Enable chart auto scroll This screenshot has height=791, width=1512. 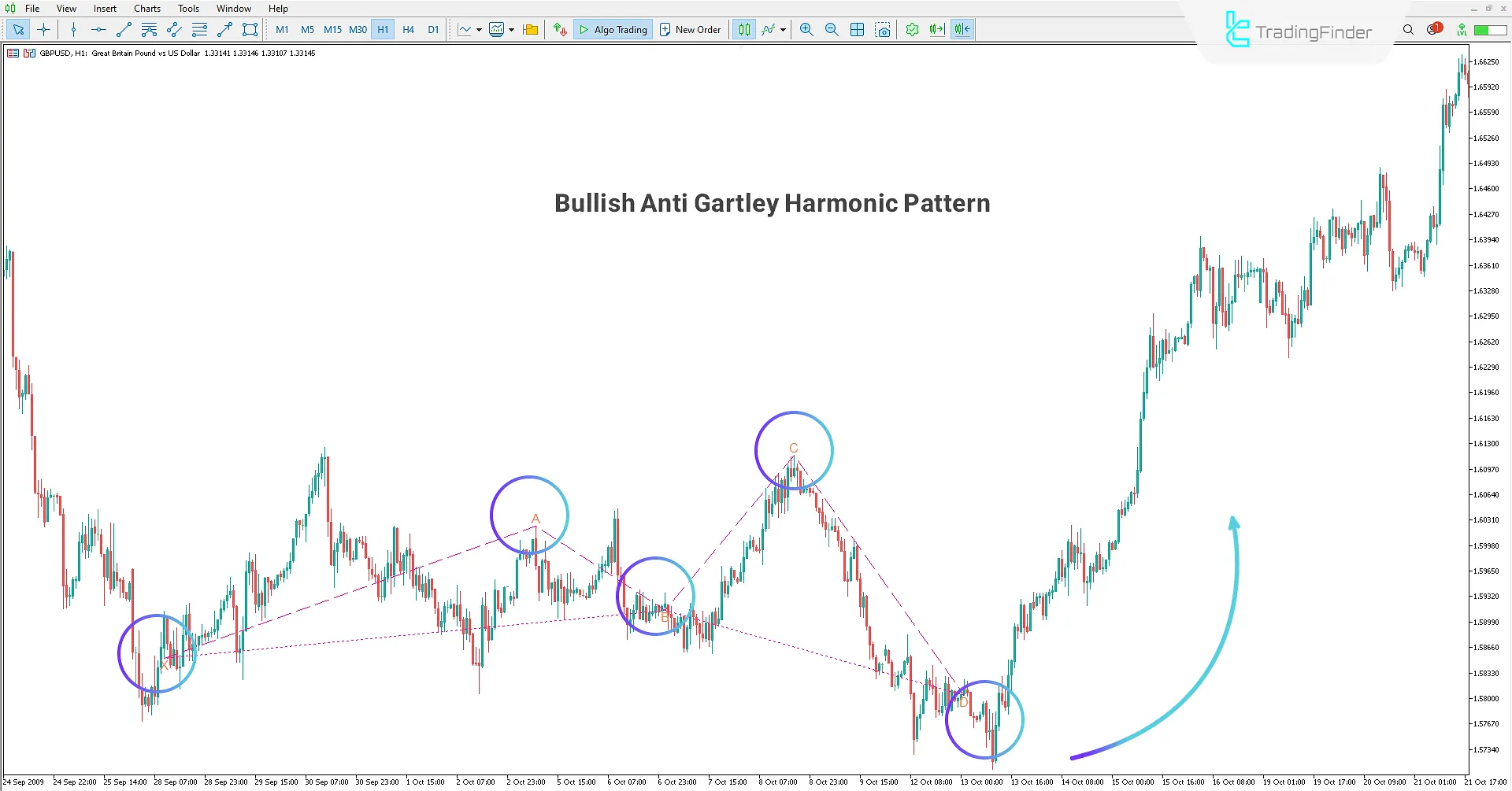pyautogui.click(x=936, y=29)
